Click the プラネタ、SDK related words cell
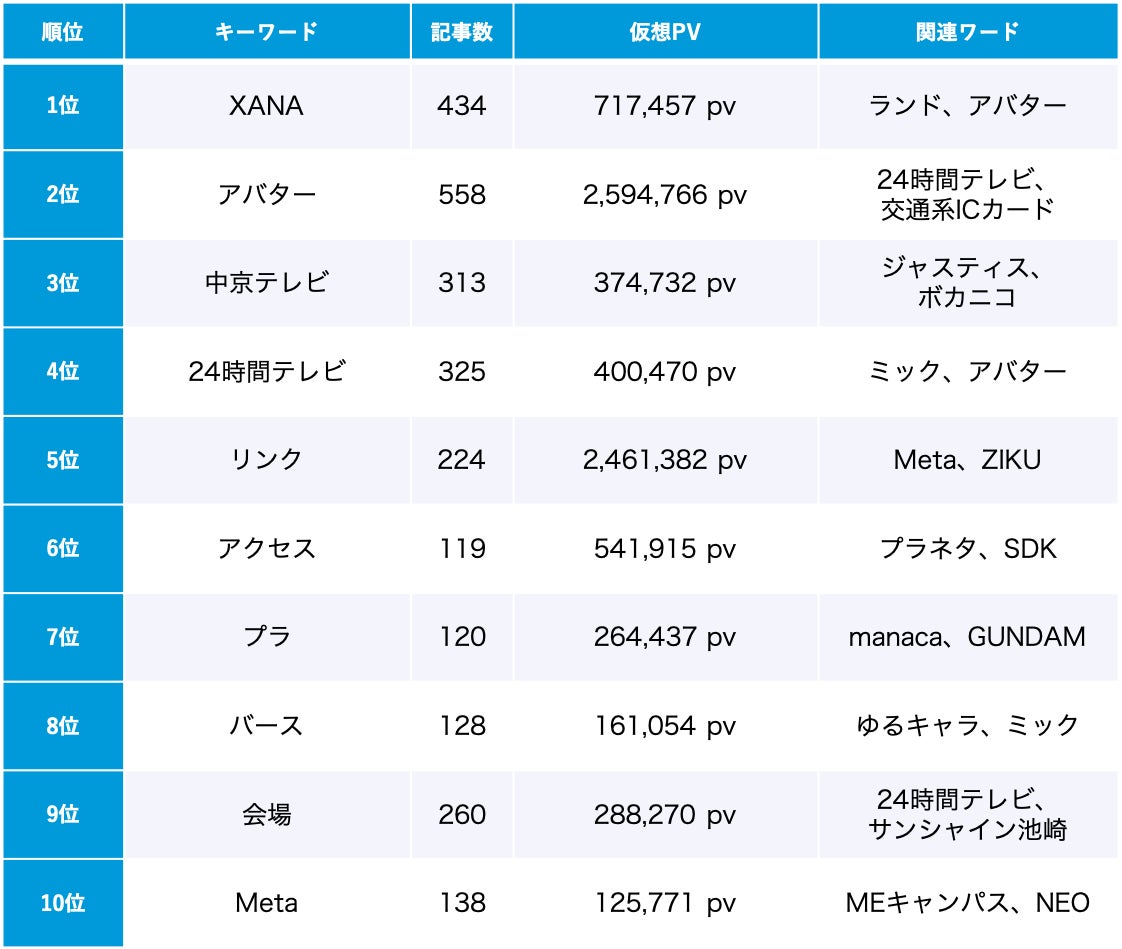This screenshot has height=949, width=1122. [967, 548]
